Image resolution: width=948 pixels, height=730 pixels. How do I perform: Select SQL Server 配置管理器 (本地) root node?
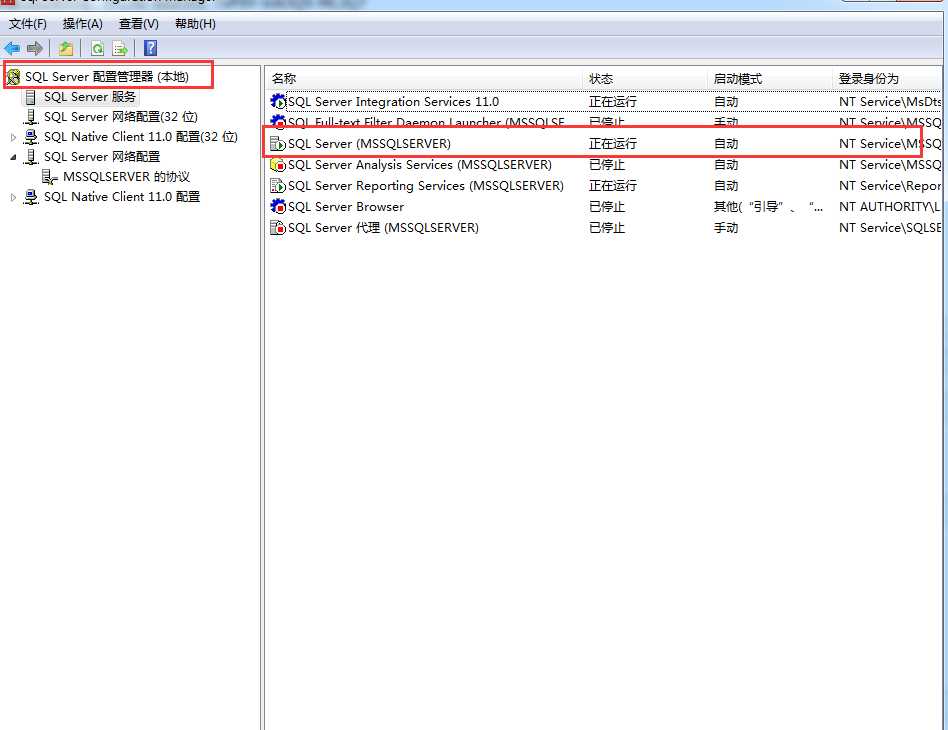(107, 77)
